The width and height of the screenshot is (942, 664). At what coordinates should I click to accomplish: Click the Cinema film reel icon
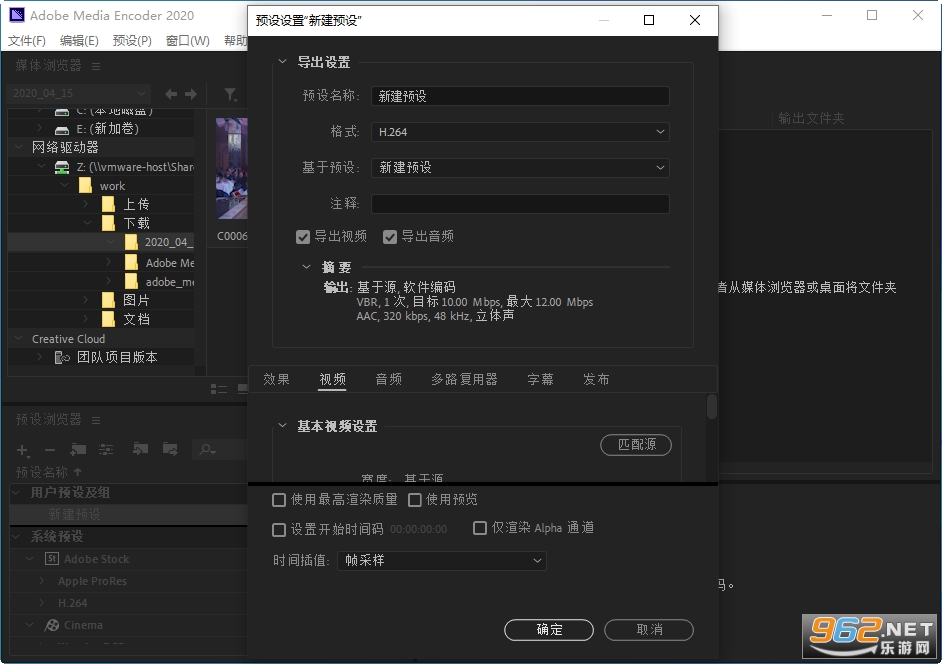pos(52,625)
